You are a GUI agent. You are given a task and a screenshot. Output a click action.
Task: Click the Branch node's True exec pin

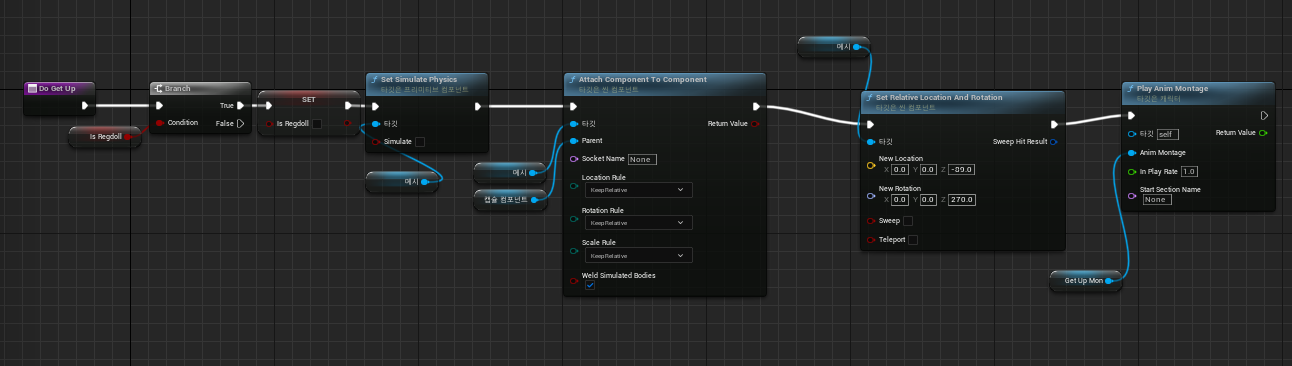coord(240,105)
